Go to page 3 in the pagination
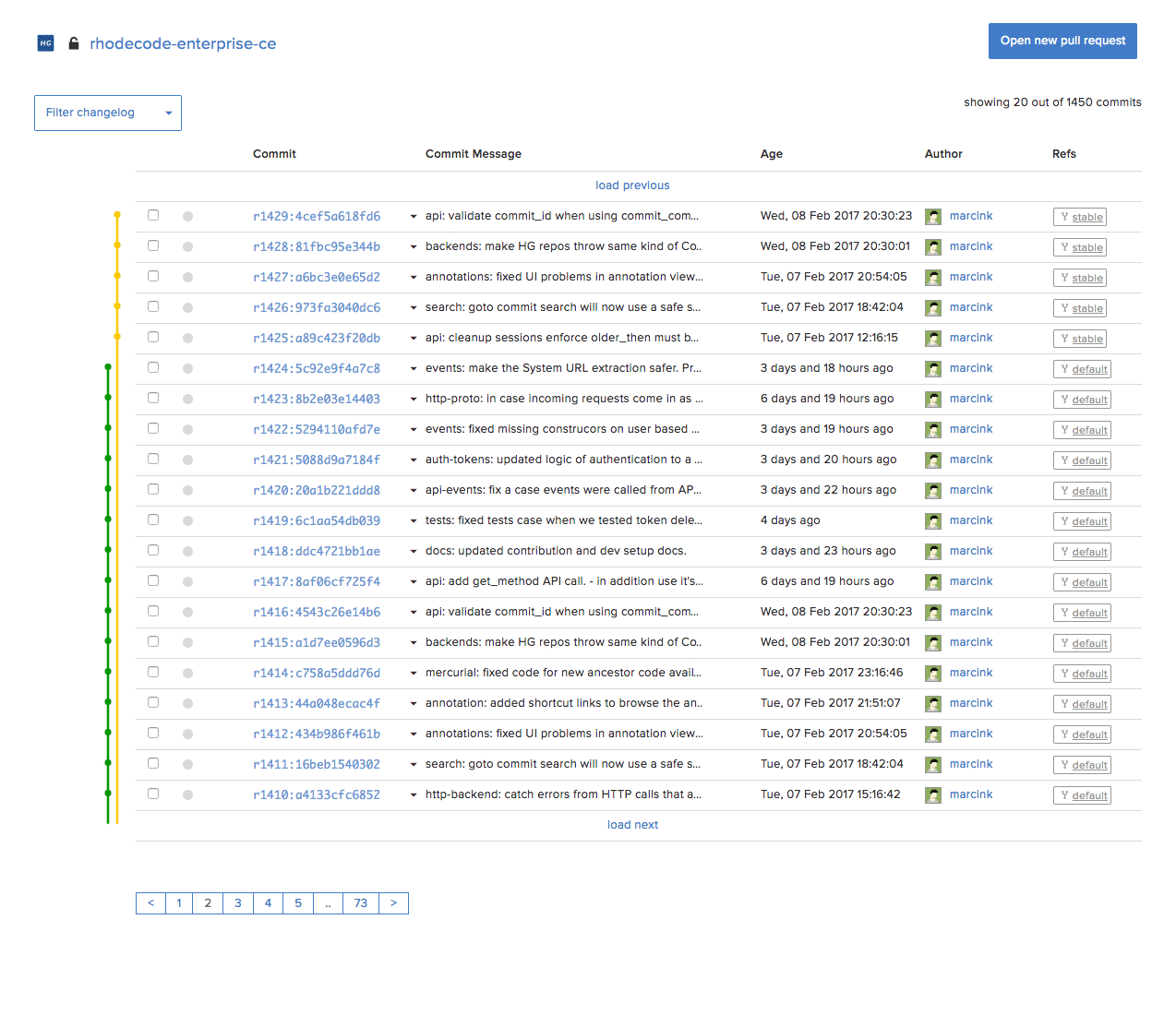This screenshot has height=1015, width=1176. 238,903
